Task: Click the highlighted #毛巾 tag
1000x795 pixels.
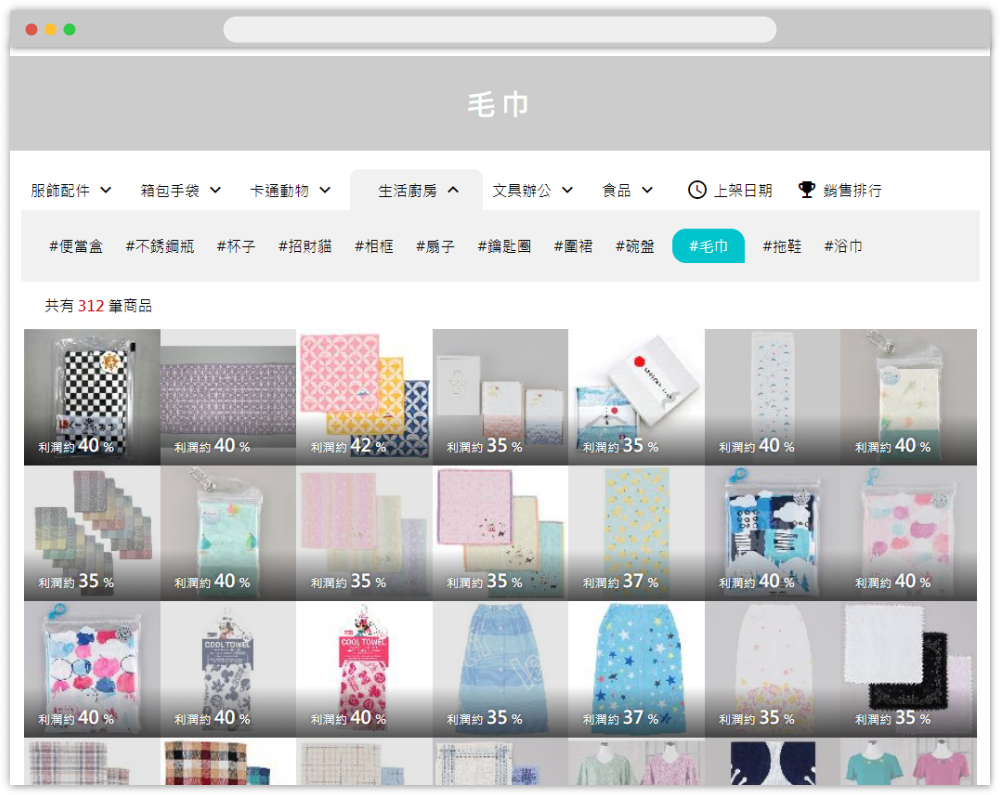Action: point(709,246)
